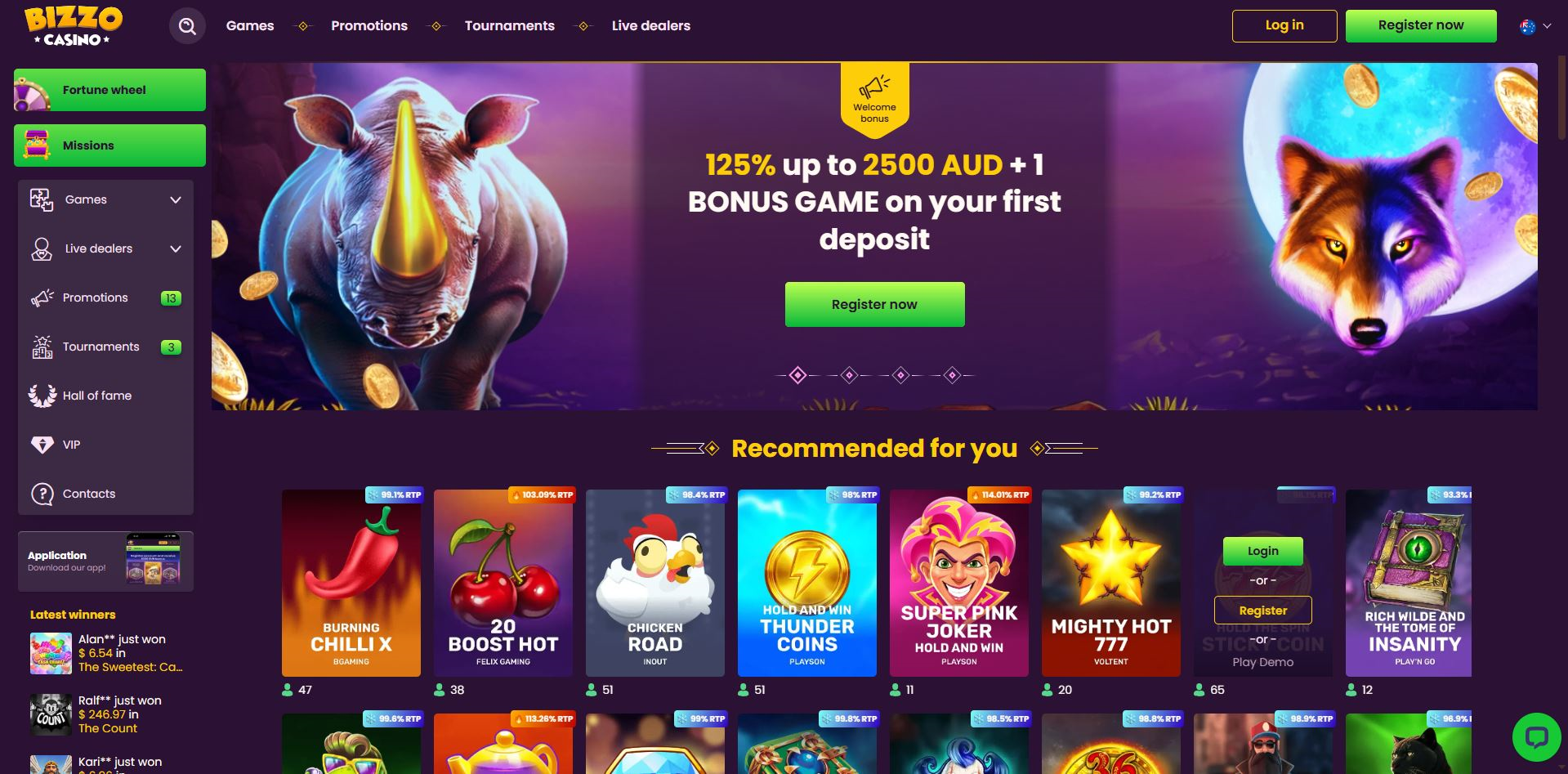The image size is (1568, 774).
Task: Open the live chat bubble icon
Action: click(x=1537, y=737)
